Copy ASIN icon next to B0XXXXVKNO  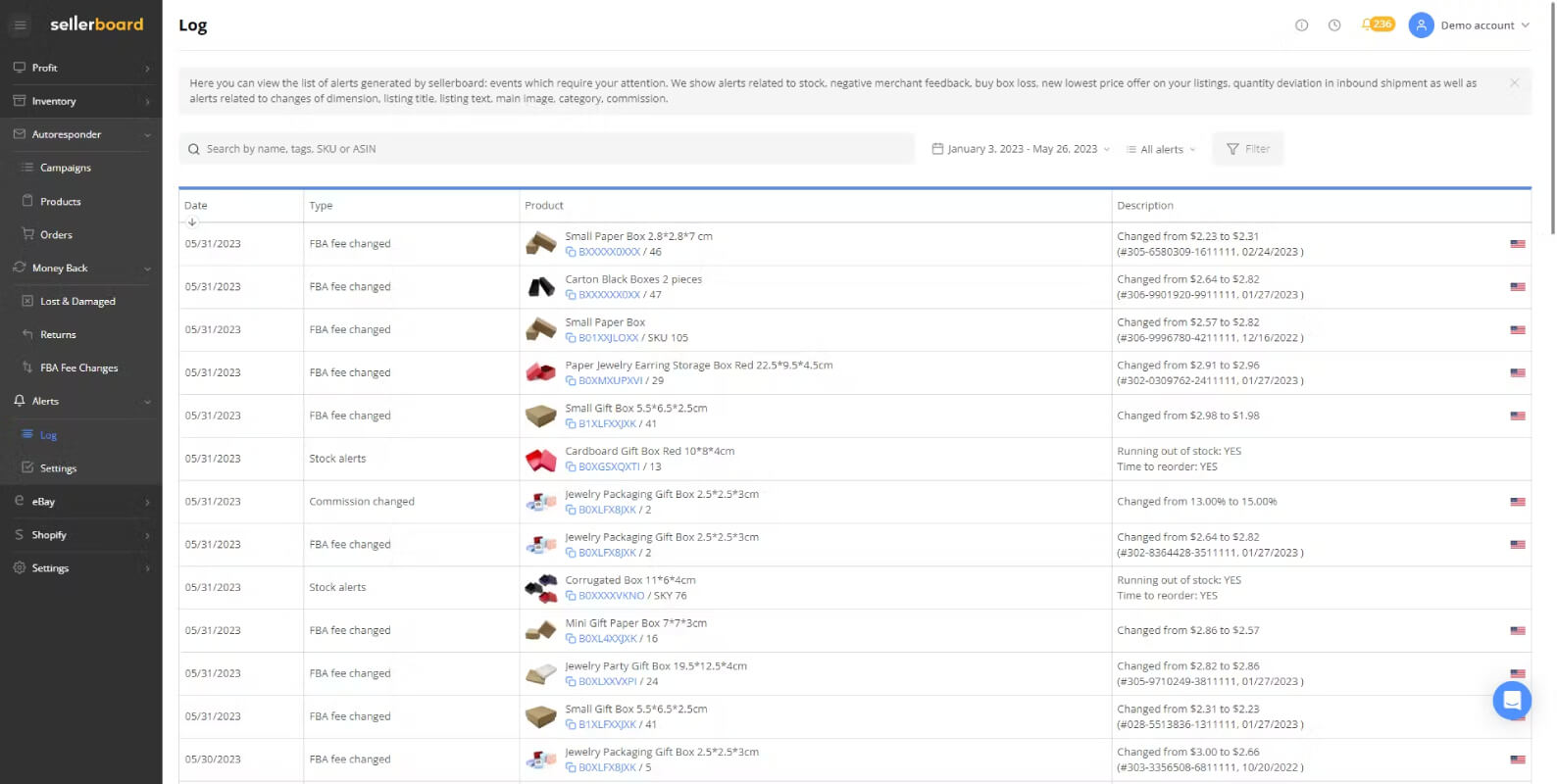click(x=571, y=596)
